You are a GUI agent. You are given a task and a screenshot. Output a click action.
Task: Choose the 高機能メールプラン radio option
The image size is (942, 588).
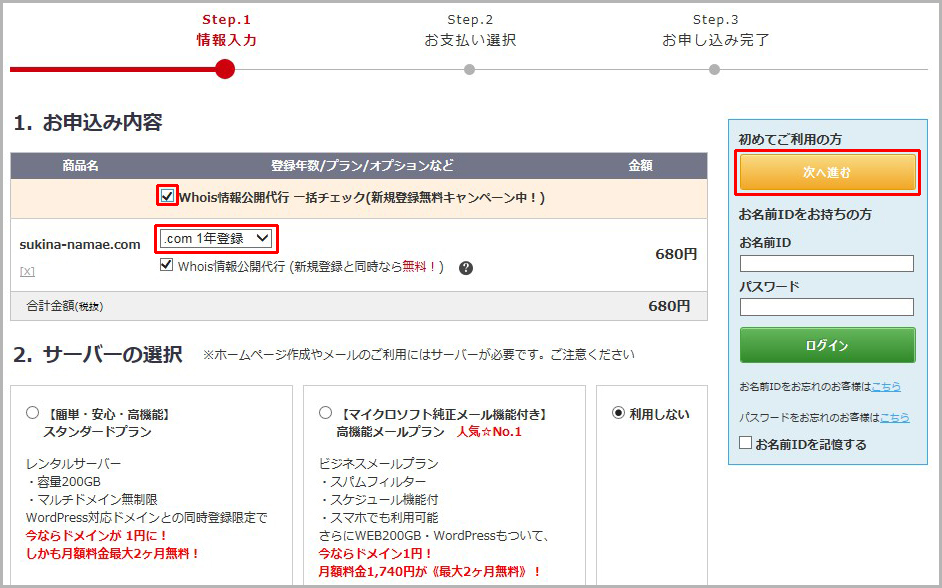325,413
